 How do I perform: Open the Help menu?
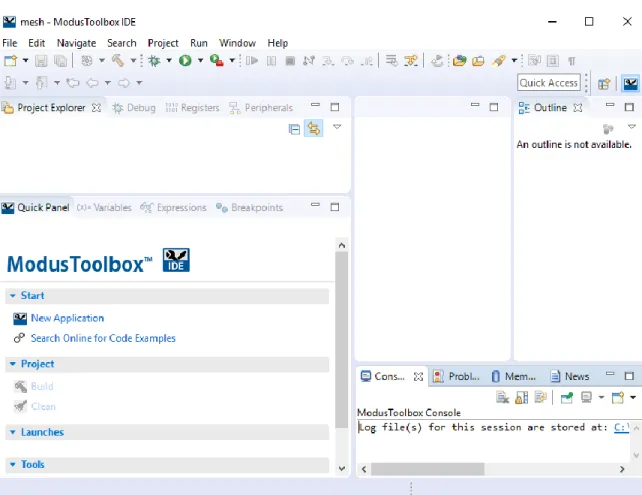pyautogui.click(x=278, y=43)
